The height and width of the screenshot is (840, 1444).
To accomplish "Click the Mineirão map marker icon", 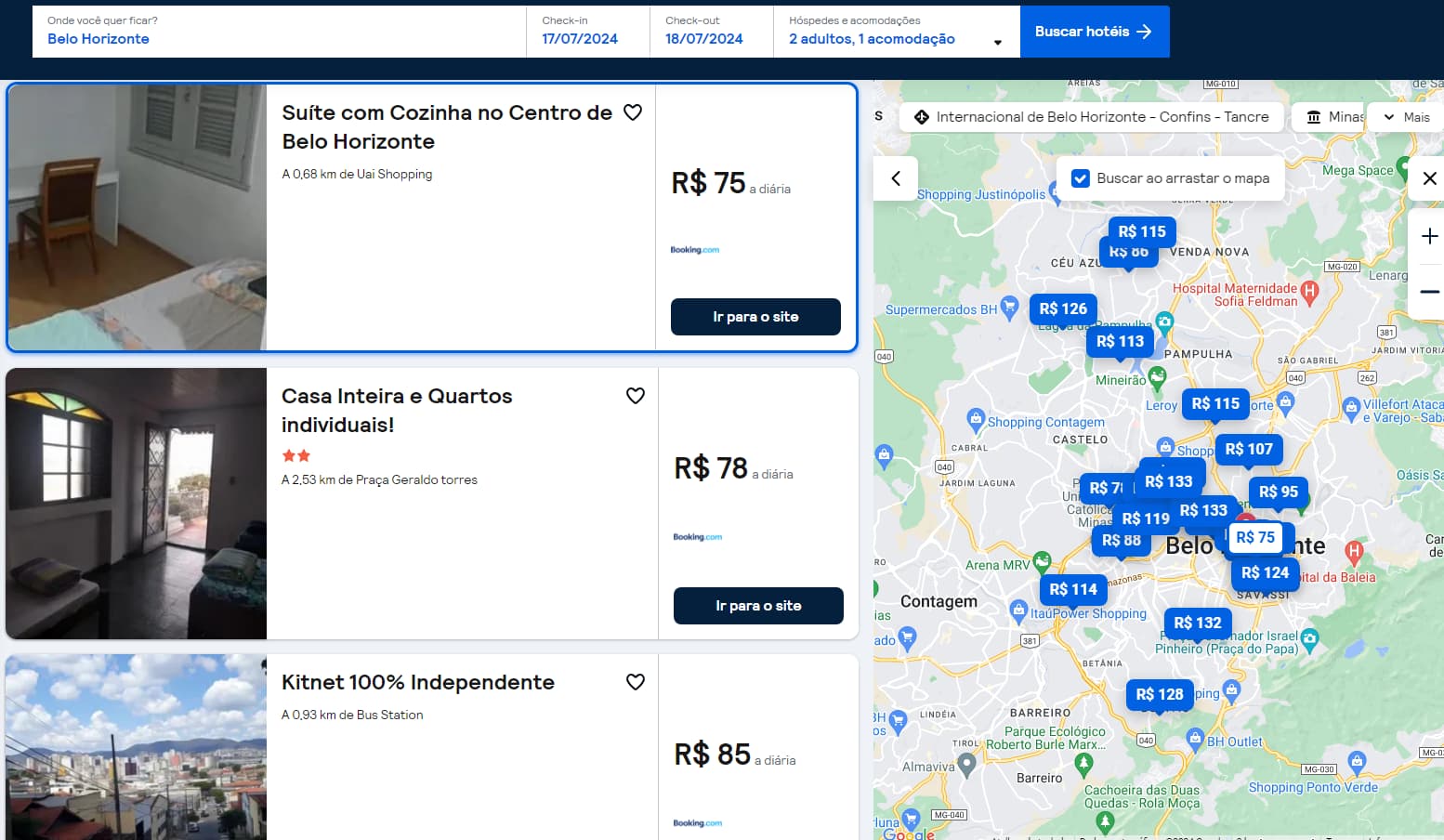I will pyautogui.click(x=1157, y=376).
